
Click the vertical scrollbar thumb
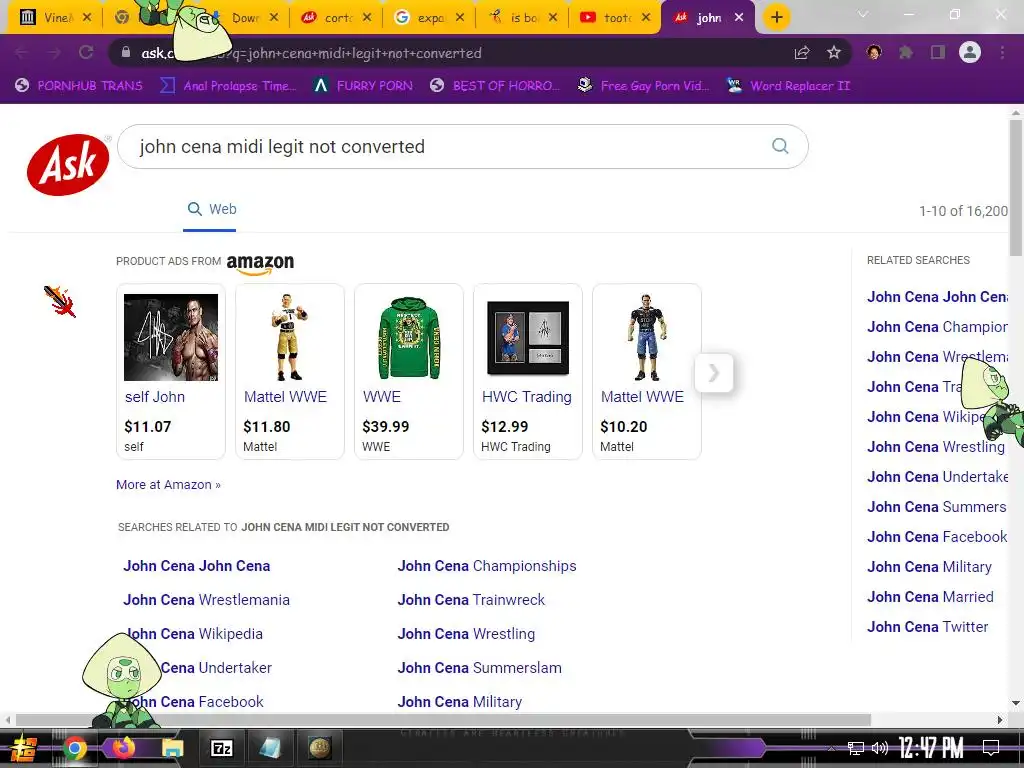tap(1016, 187)
